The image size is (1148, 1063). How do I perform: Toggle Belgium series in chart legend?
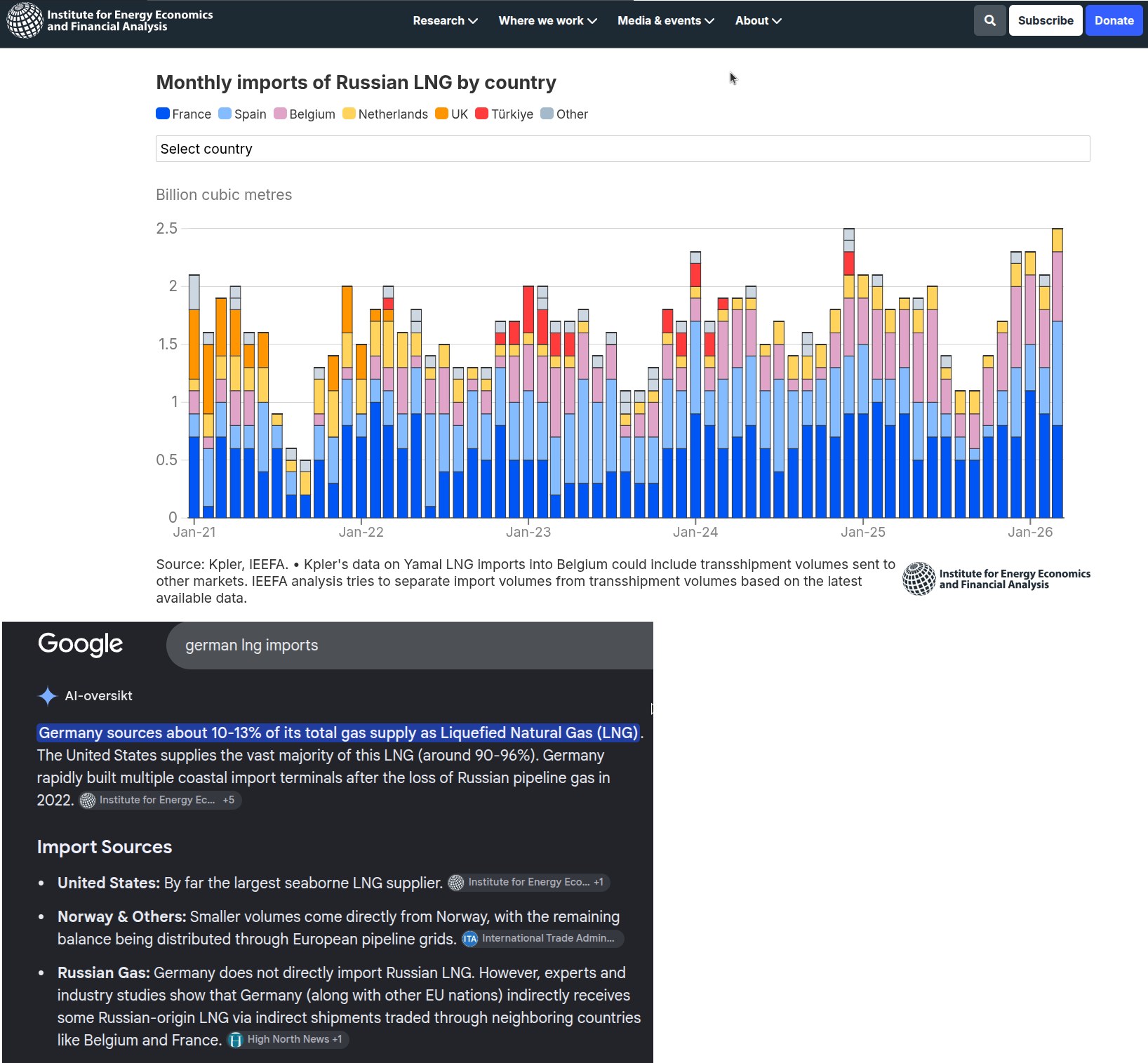click(305, 114)
